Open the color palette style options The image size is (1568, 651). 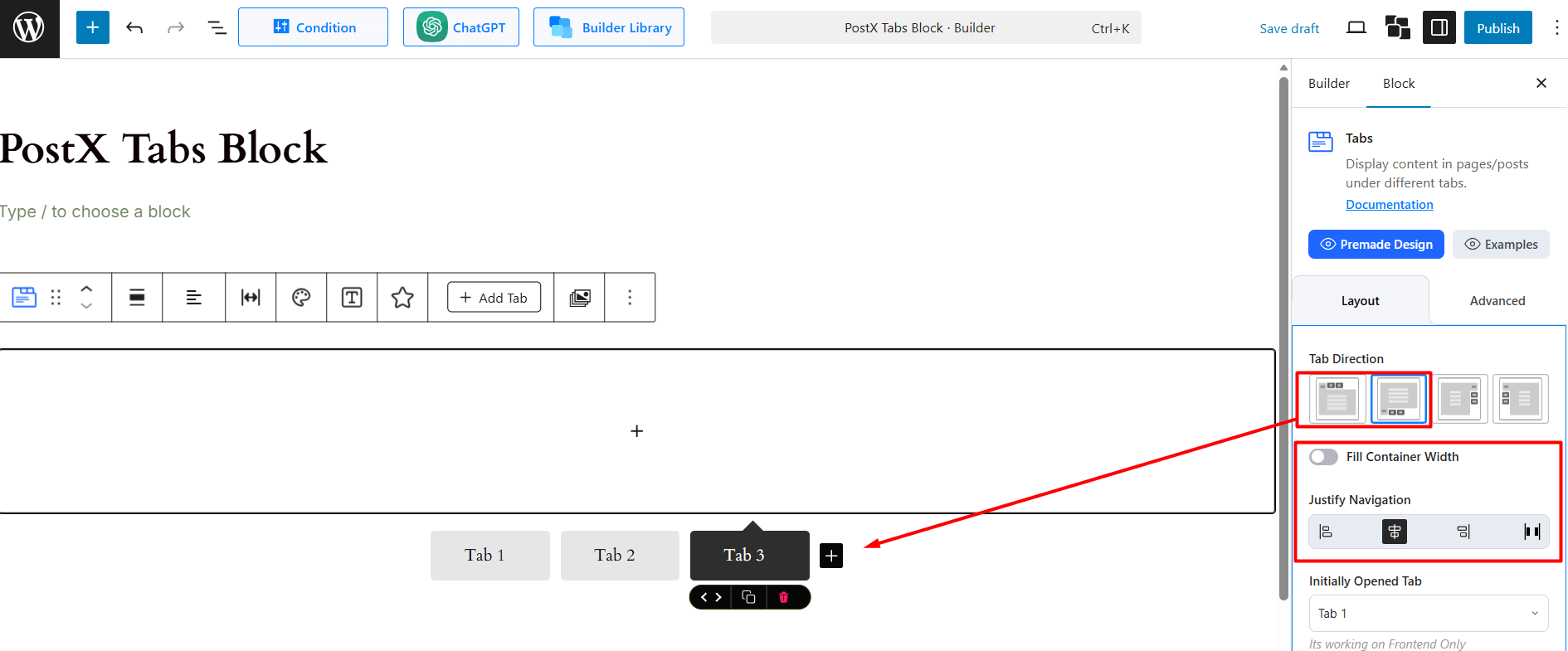pyautogui.click(x=301, y=297)
